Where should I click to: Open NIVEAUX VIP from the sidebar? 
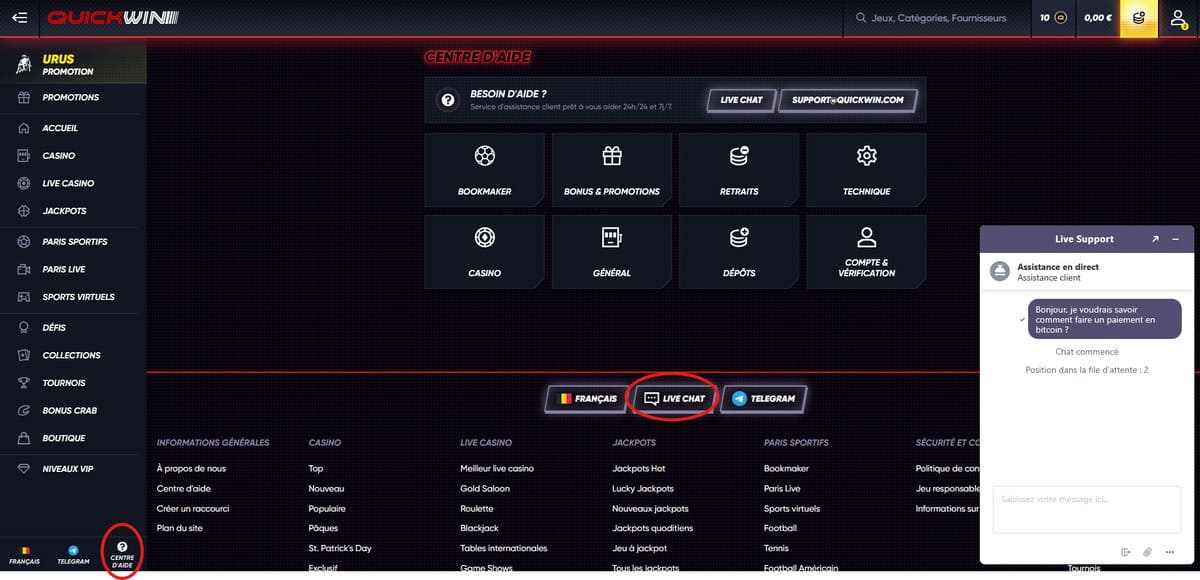[x=66, y=466]
